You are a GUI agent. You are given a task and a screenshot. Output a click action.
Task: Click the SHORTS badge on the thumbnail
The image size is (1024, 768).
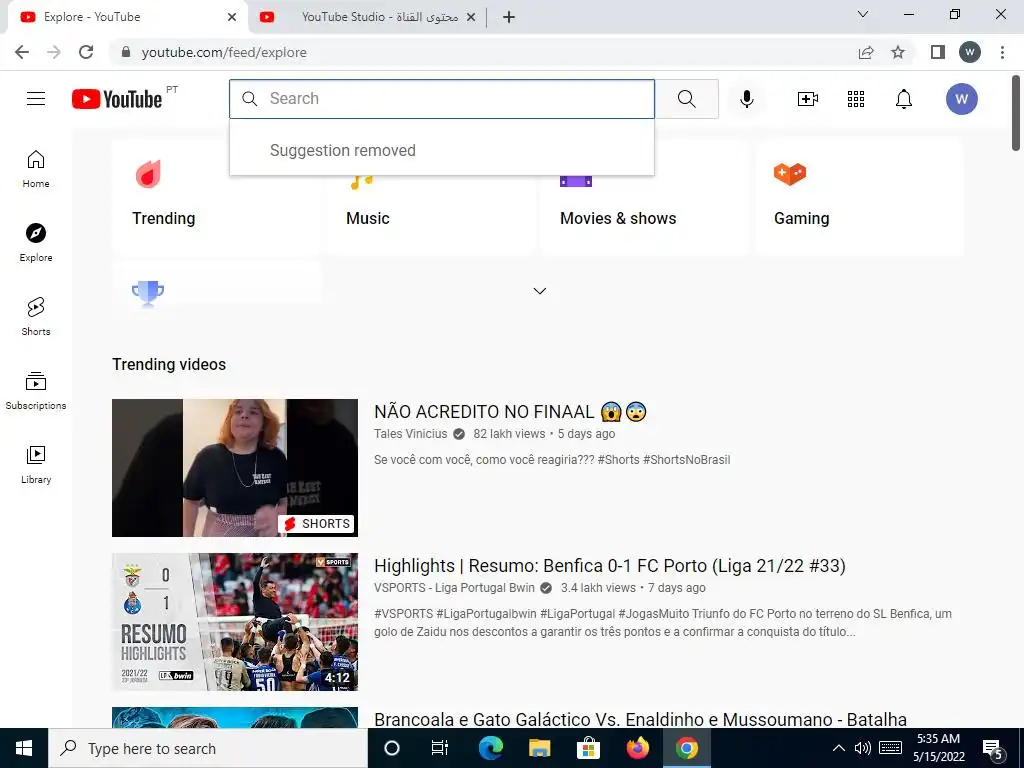point(317,524)
